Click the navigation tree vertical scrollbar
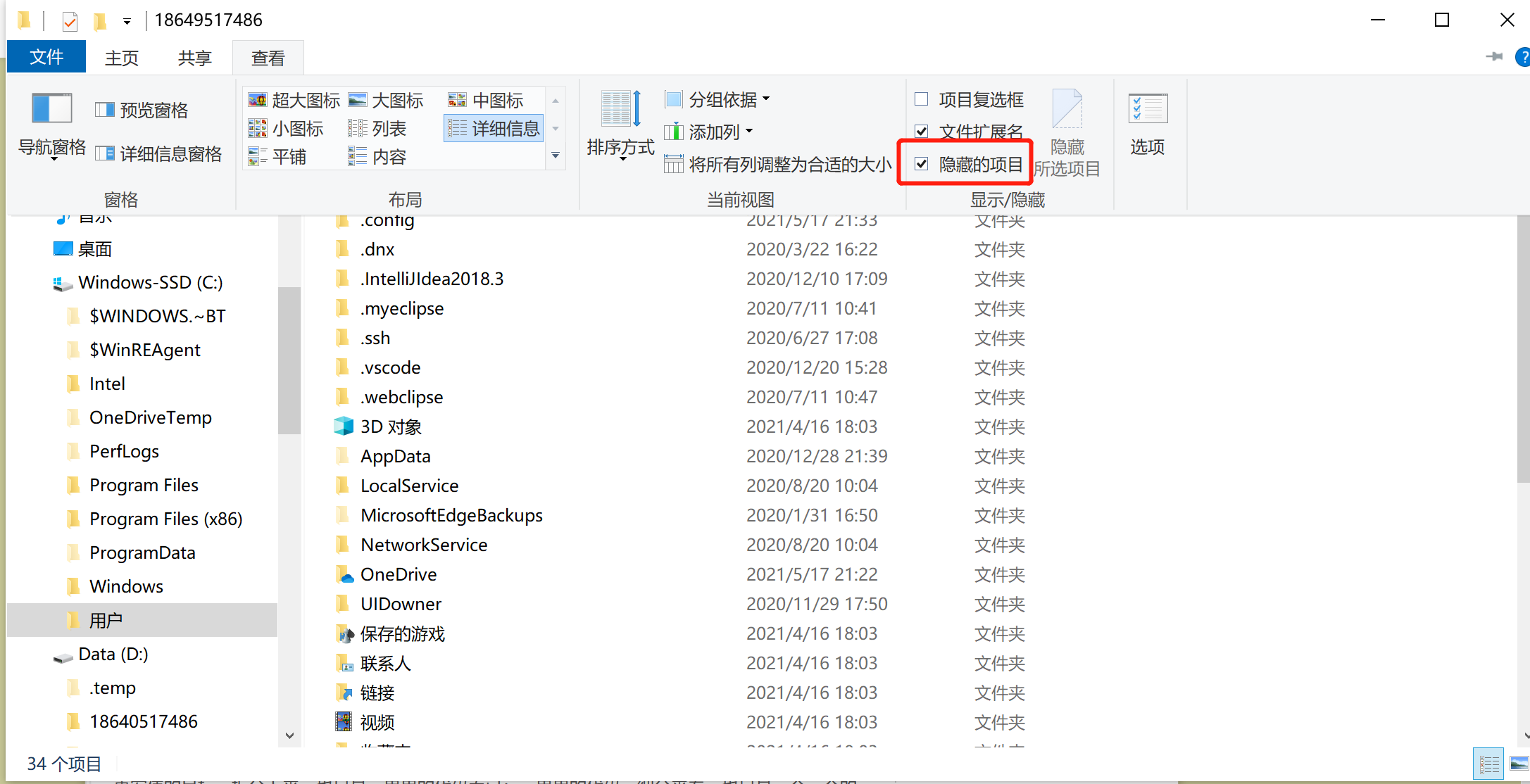 click(289, 360)
